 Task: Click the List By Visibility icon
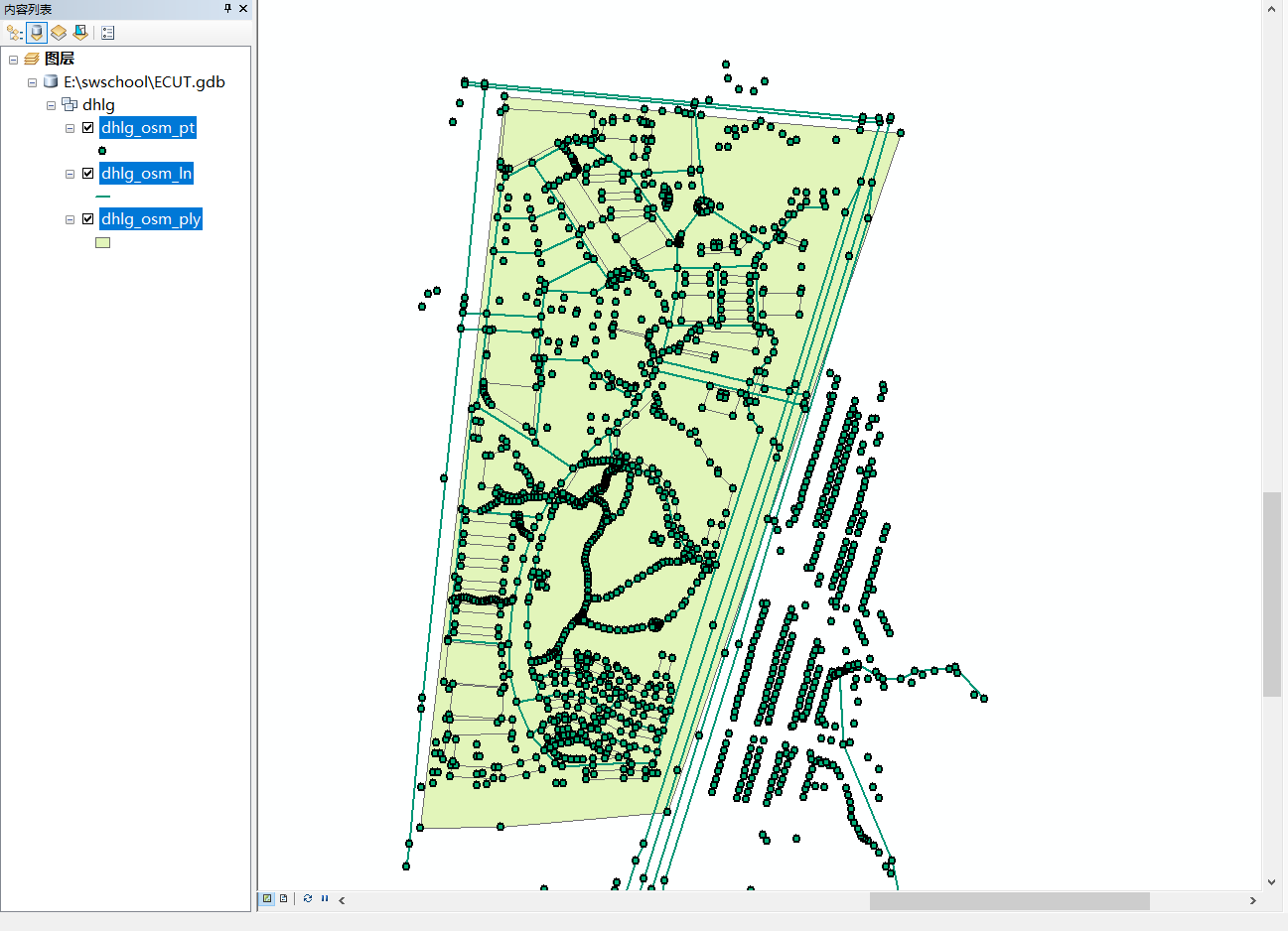pyautogui.click(x=58, y=33)
